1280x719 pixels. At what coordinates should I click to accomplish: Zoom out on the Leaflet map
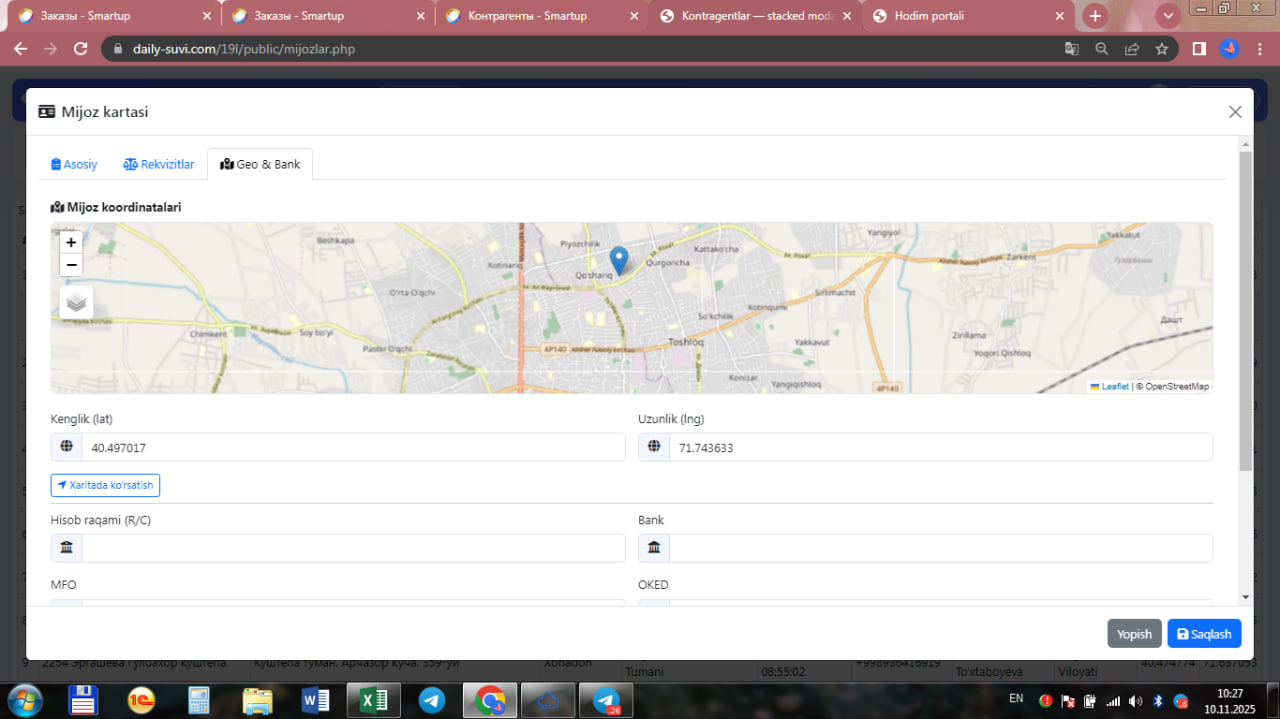71,265
